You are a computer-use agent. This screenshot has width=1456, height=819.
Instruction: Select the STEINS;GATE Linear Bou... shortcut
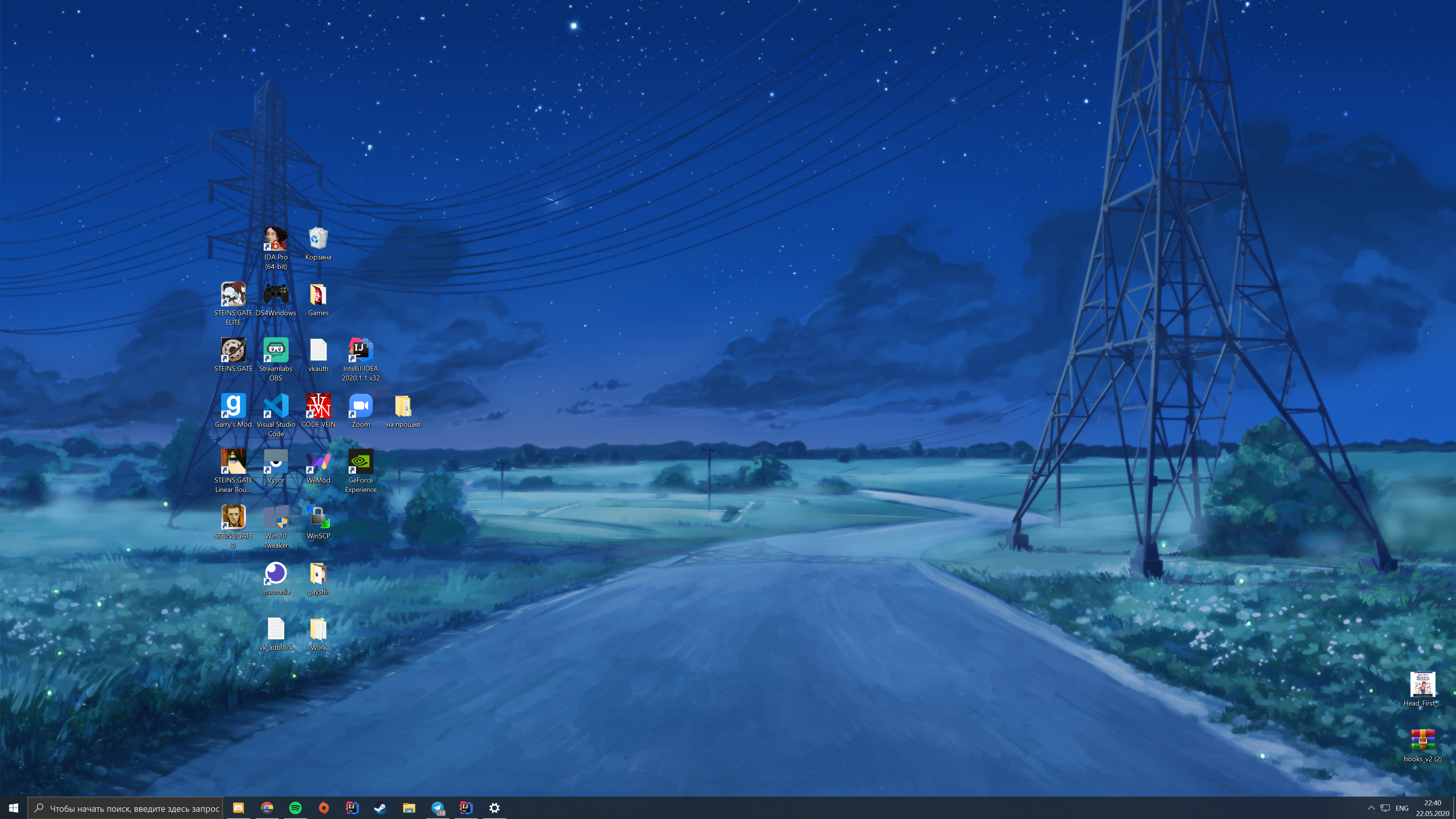pyautogui.click(x=233, y=472)
